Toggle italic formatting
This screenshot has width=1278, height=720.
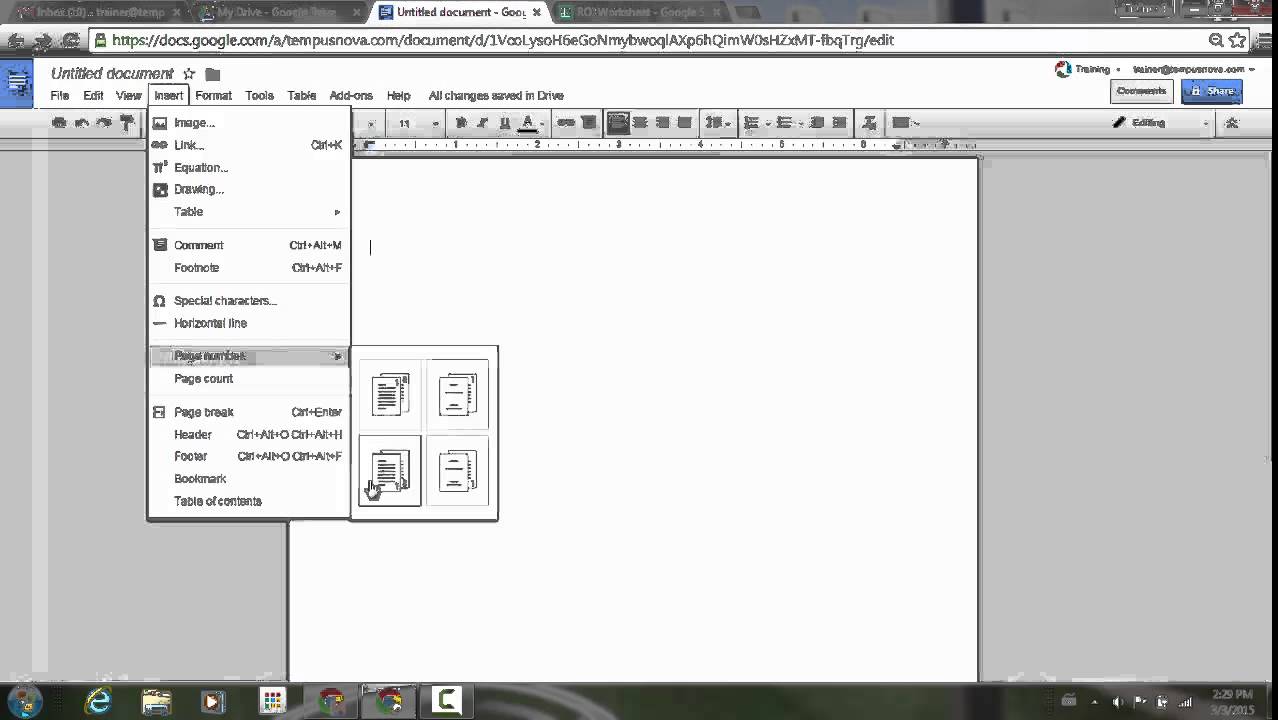point(482,123)
